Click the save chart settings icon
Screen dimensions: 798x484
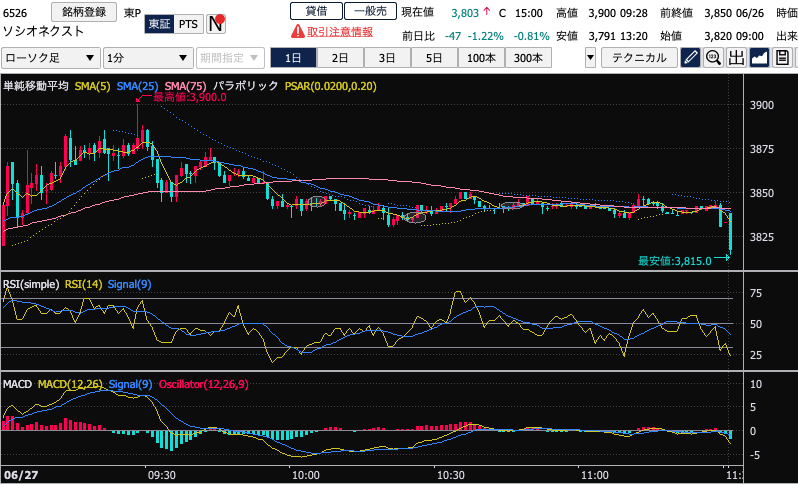tap(783, 58)
